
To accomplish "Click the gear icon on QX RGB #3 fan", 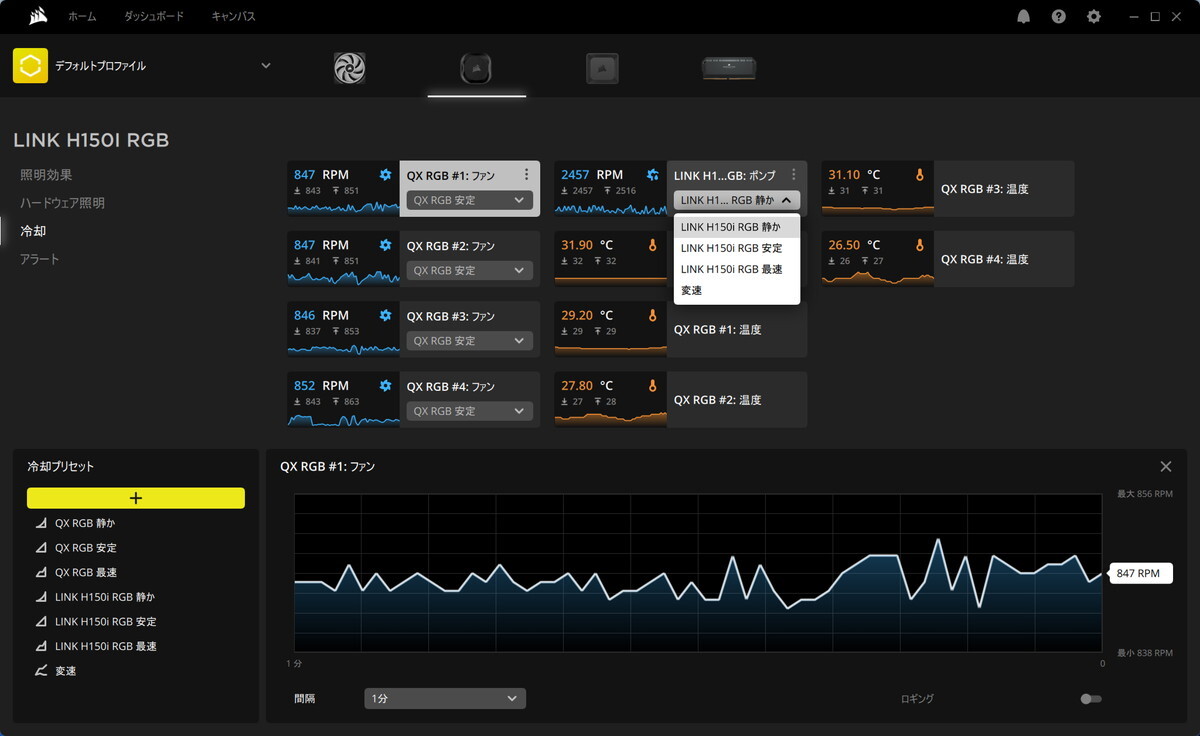I will [386, 315].
